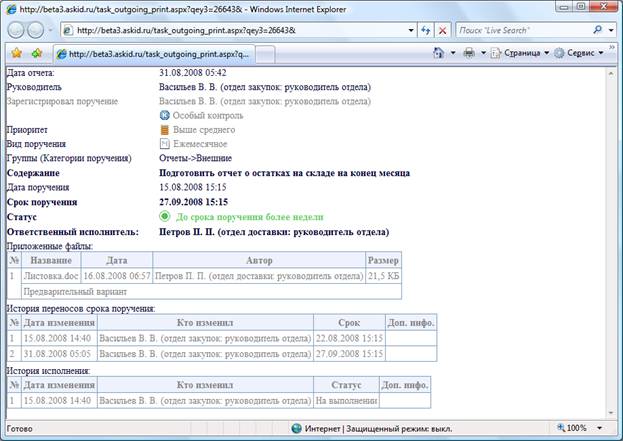Click Add to Favorites green plus star

coord(37,53)
